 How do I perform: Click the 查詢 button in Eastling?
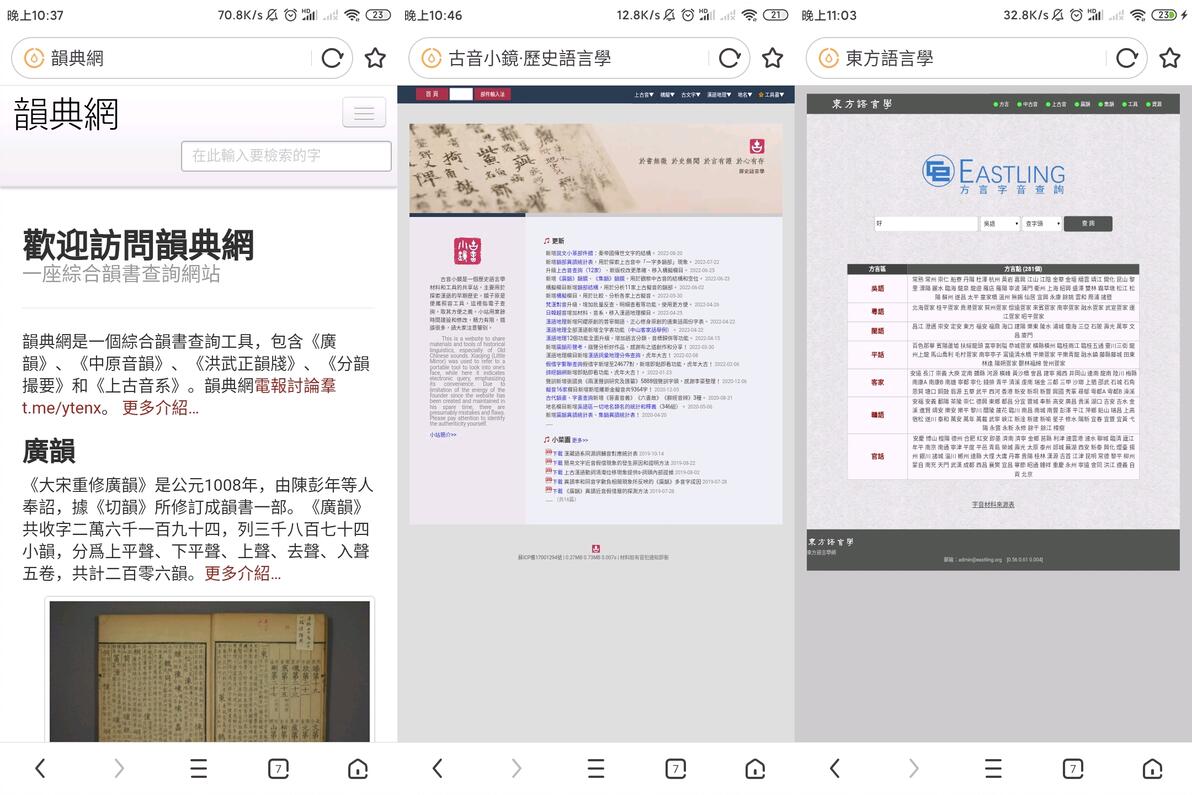(1088, 223)
